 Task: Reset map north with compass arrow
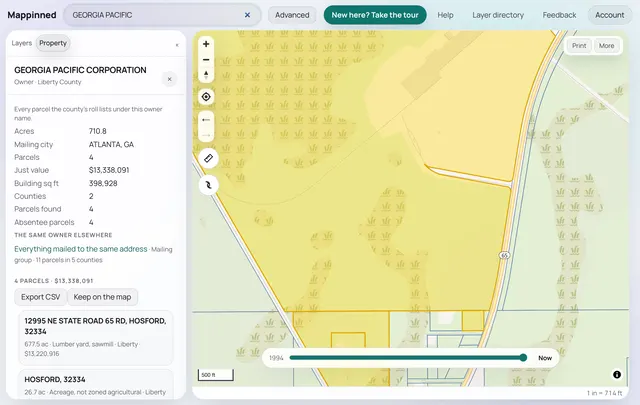pyautogui.click(x=206, y=75)
